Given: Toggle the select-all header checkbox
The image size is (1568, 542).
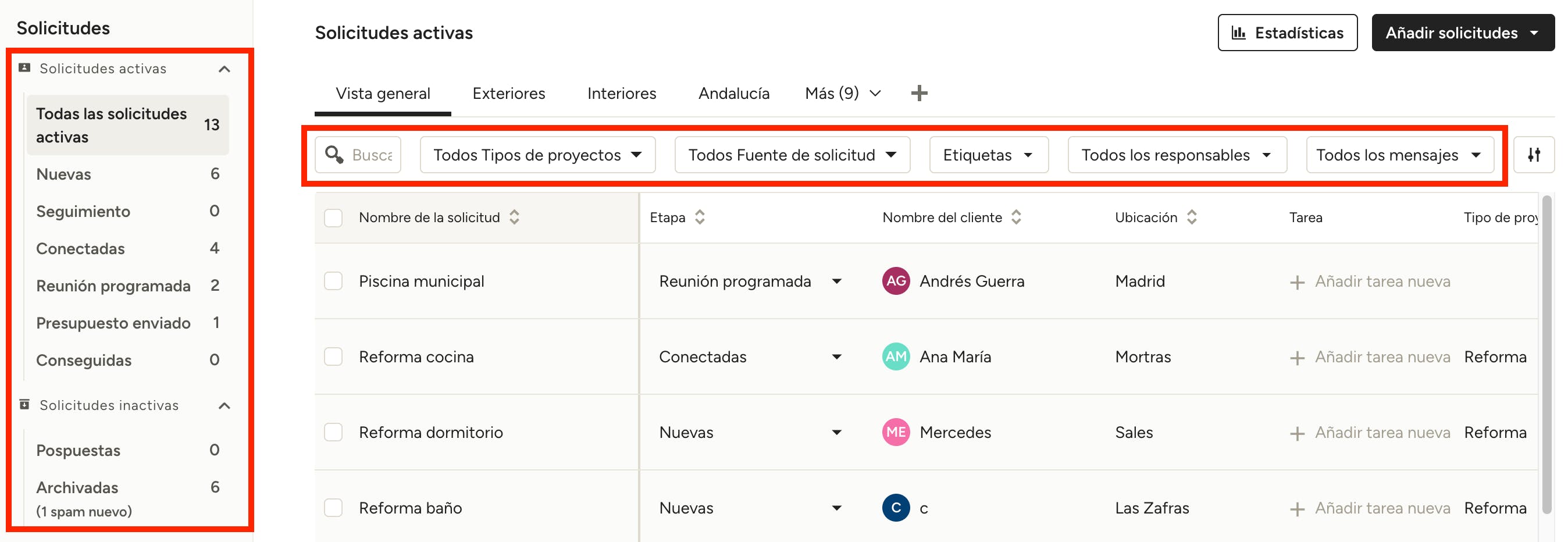Looking at the screenshot, I should 333,217.
